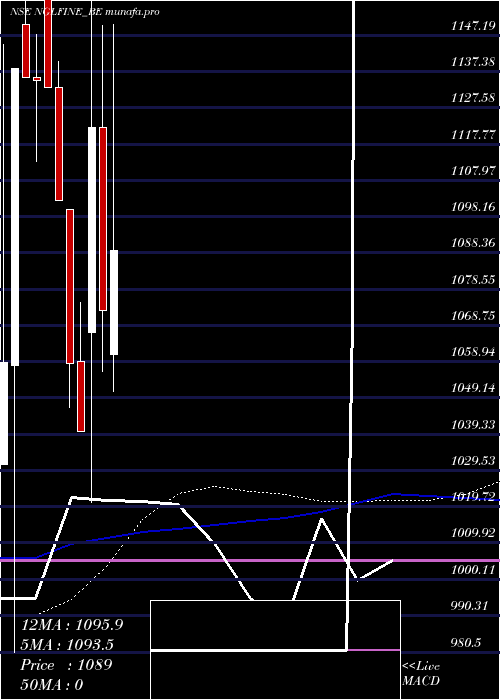Click the Price : 1089 readout

(66, 665)
